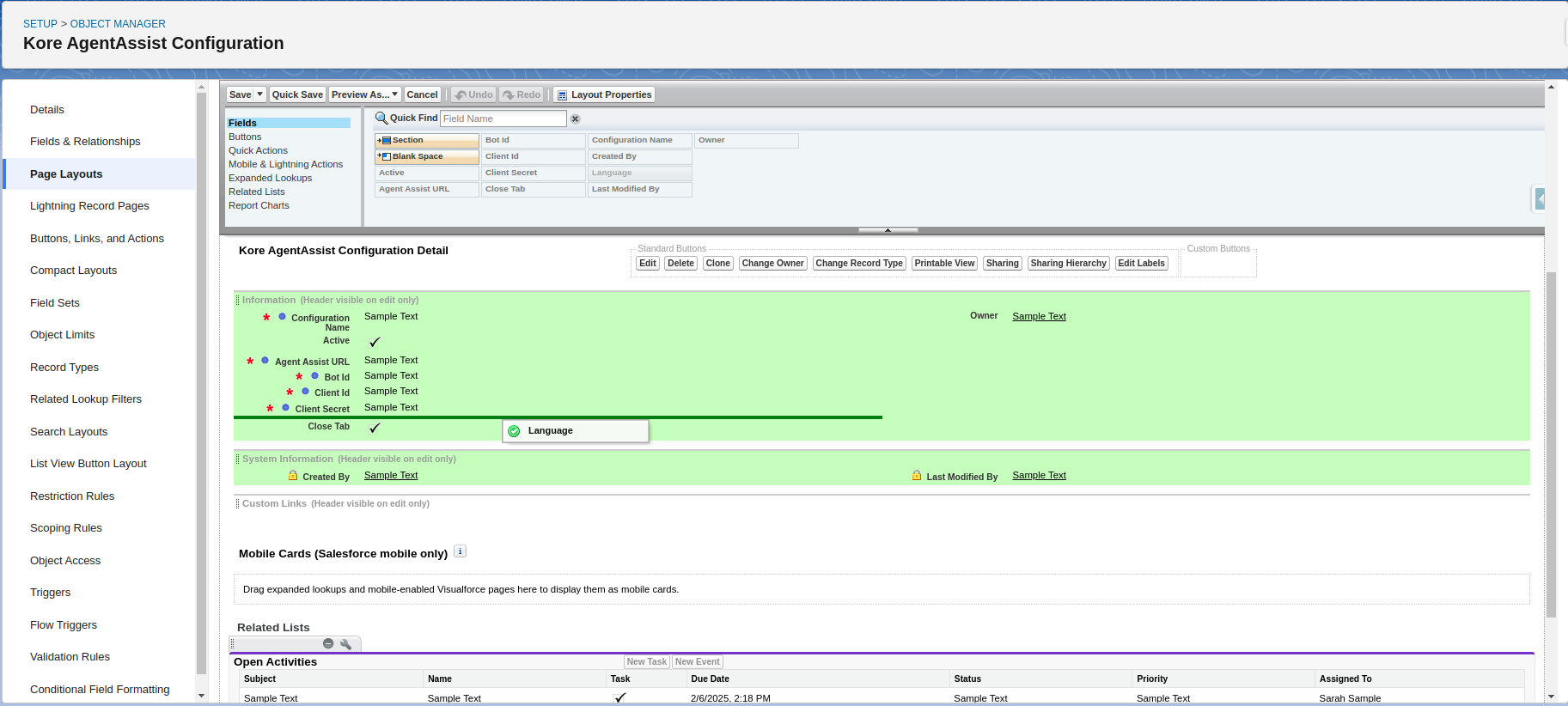
Task: Toggle the Active field checkmark
Action: 375,342
